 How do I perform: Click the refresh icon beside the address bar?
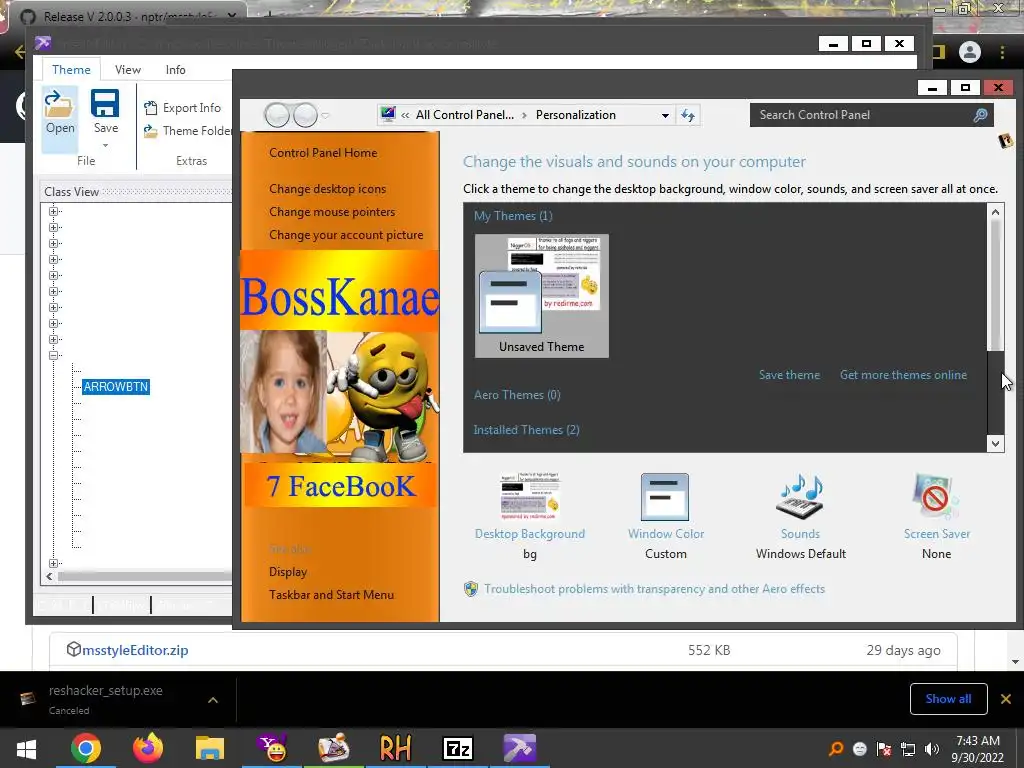(688, 116)
